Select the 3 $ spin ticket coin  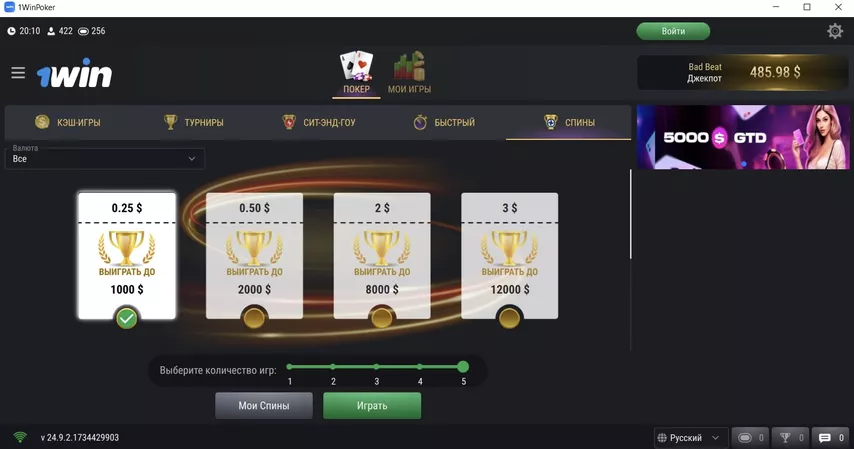[509, 318]
